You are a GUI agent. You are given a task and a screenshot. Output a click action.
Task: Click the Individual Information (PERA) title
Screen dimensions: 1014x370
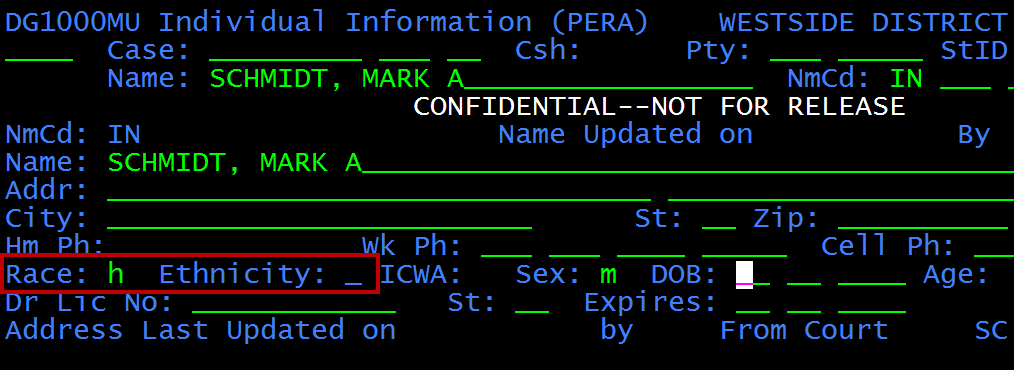(x=404, y=23)
